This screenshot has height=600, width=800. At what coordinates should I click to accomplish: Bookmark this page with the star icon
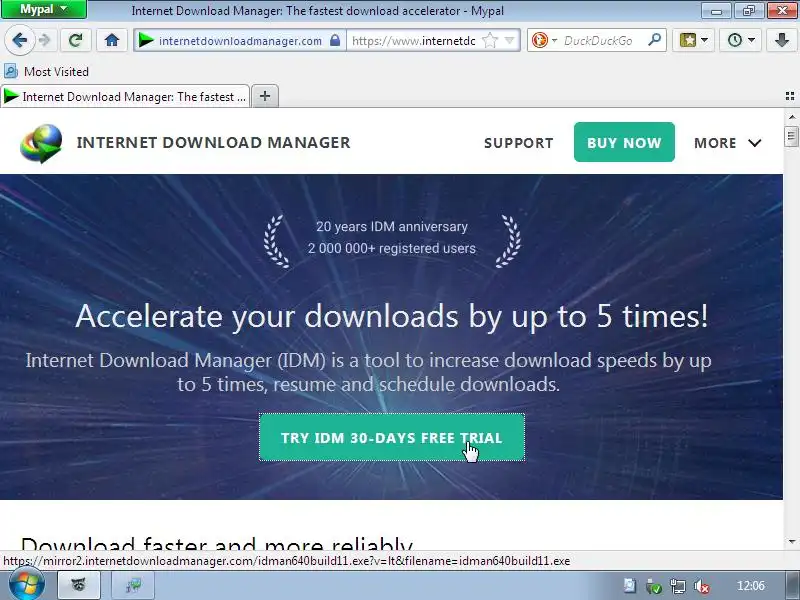point(490,40)
